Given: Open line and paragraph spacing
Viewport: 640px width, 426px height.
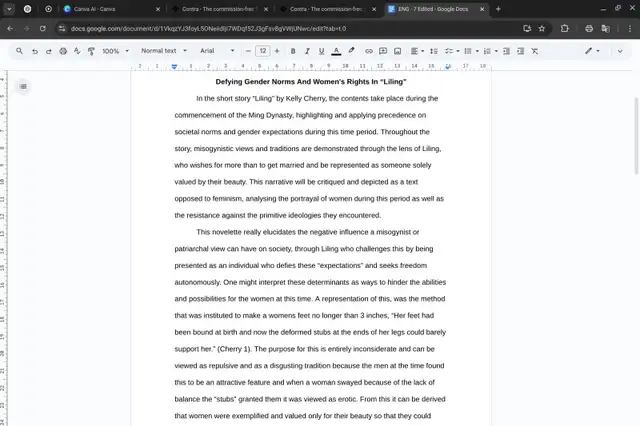Looking at the screenshot, I should 434,51.
